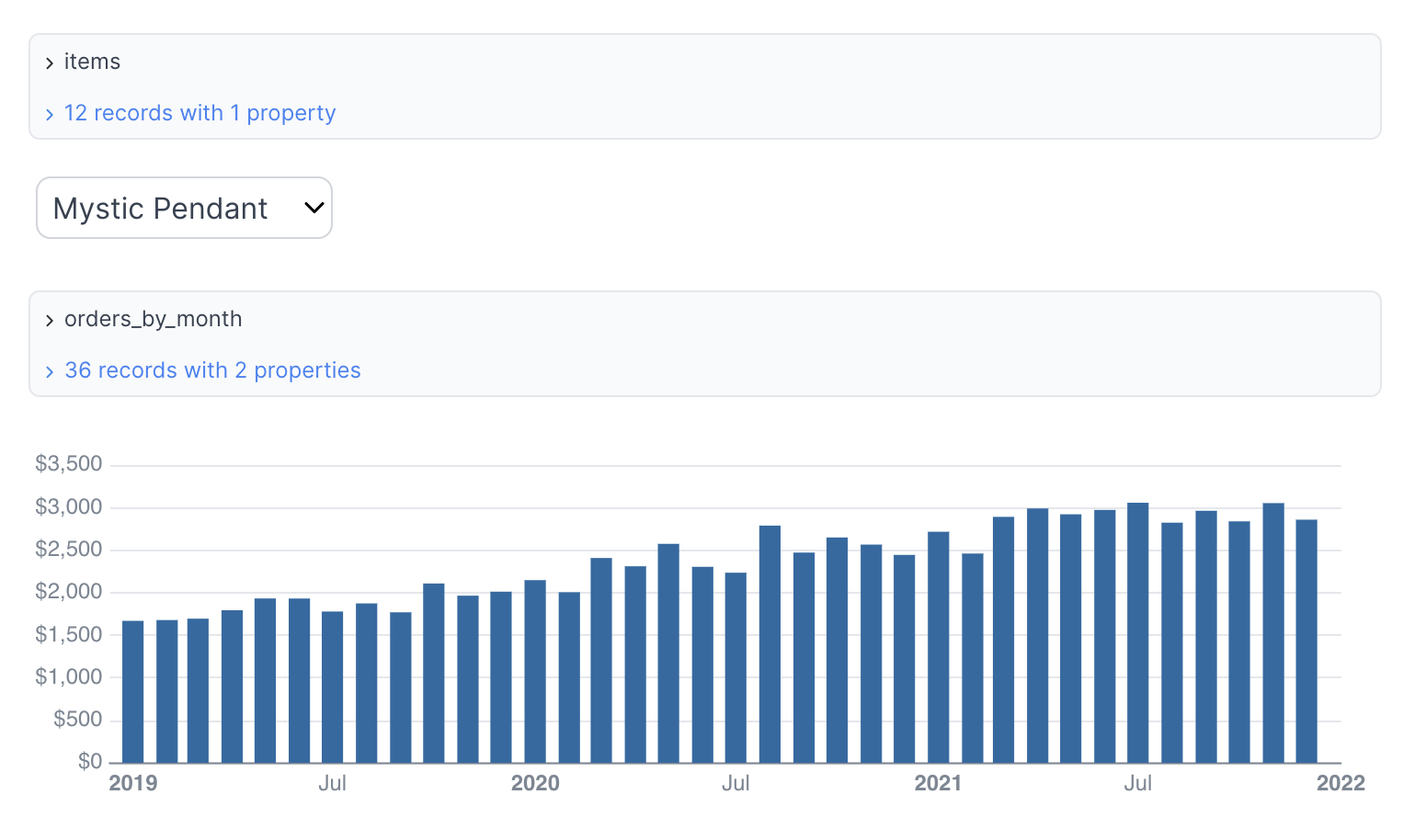Click the July 2021 bar

coord(1138,633)
